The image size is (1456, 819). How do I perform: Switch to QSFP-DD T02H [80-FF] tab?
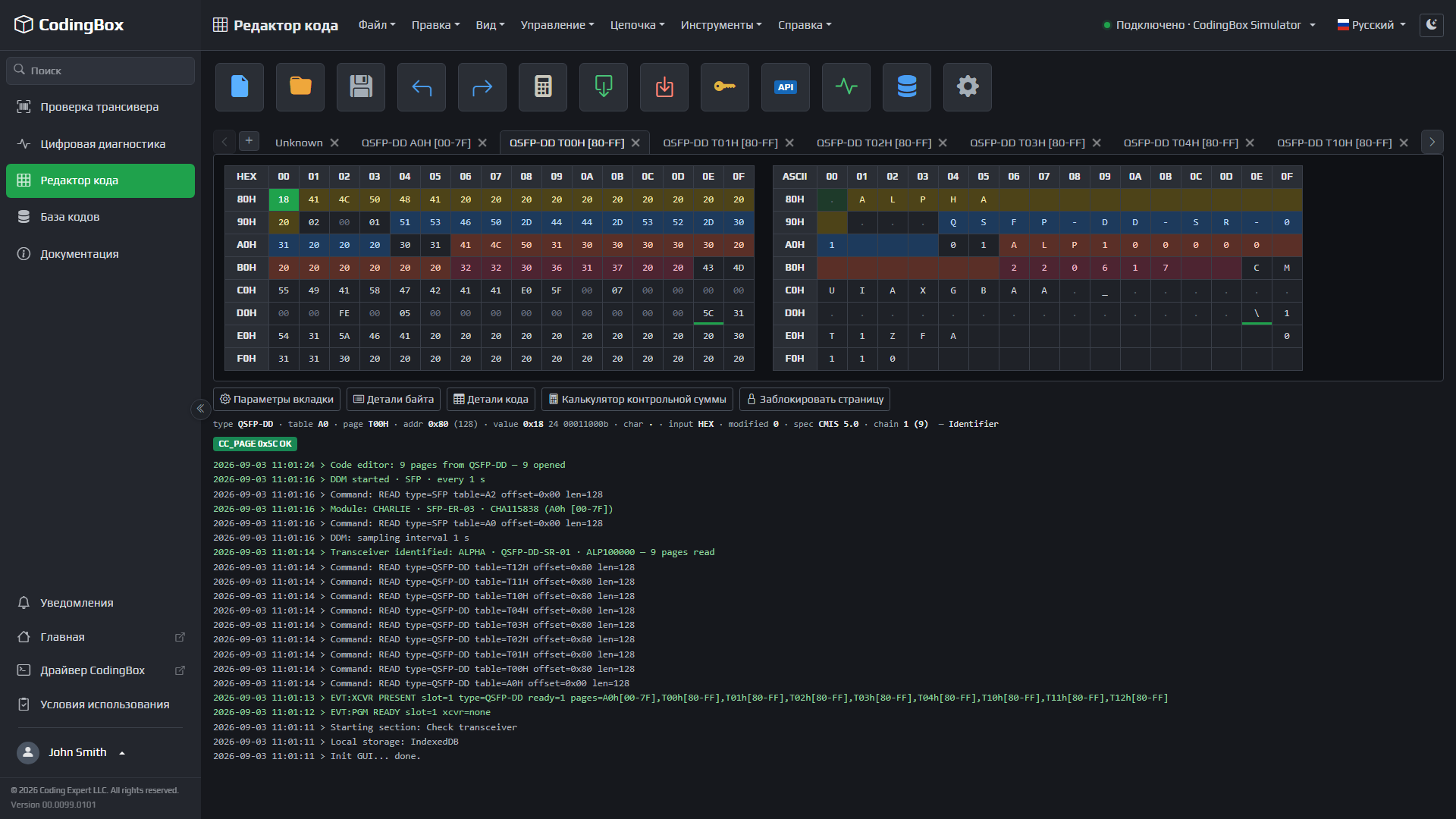(874, 143)
